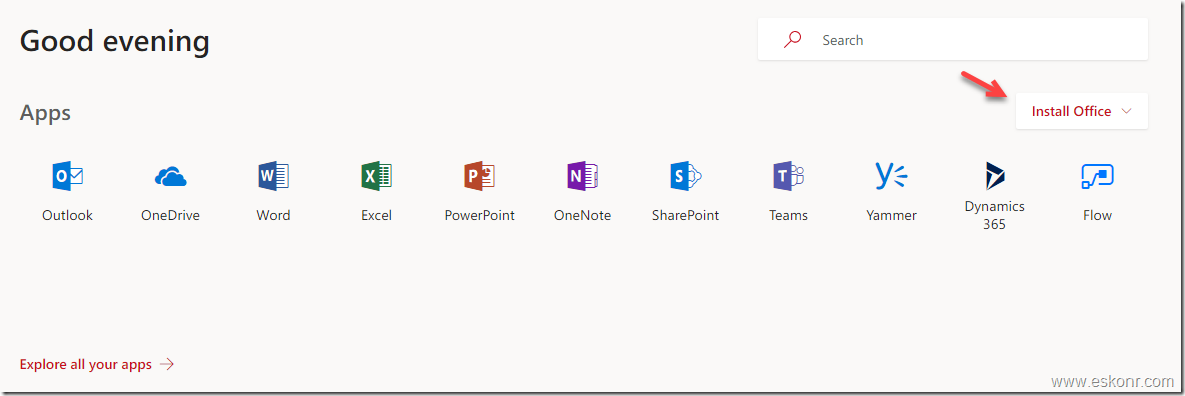The width and height of the screenshot is (1185, 396).
Task: Click the Flow label text
Action: [x=1097, y=215]
